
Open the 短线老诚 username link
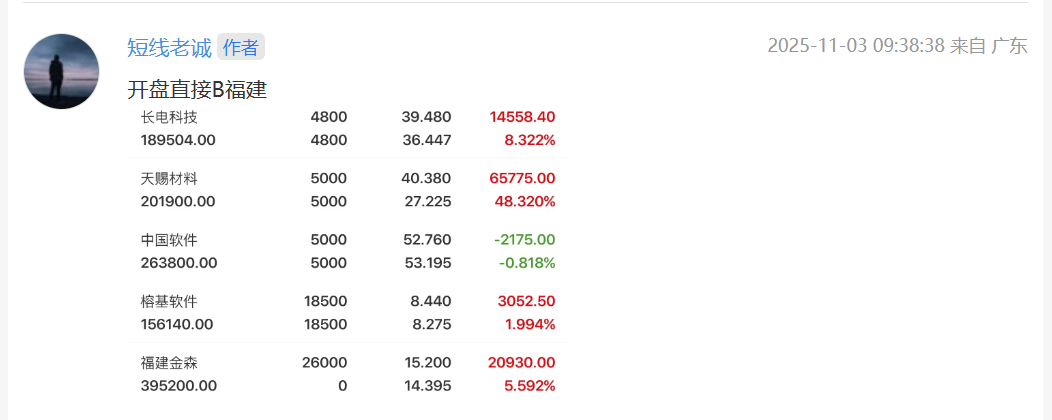click(169, 48)
